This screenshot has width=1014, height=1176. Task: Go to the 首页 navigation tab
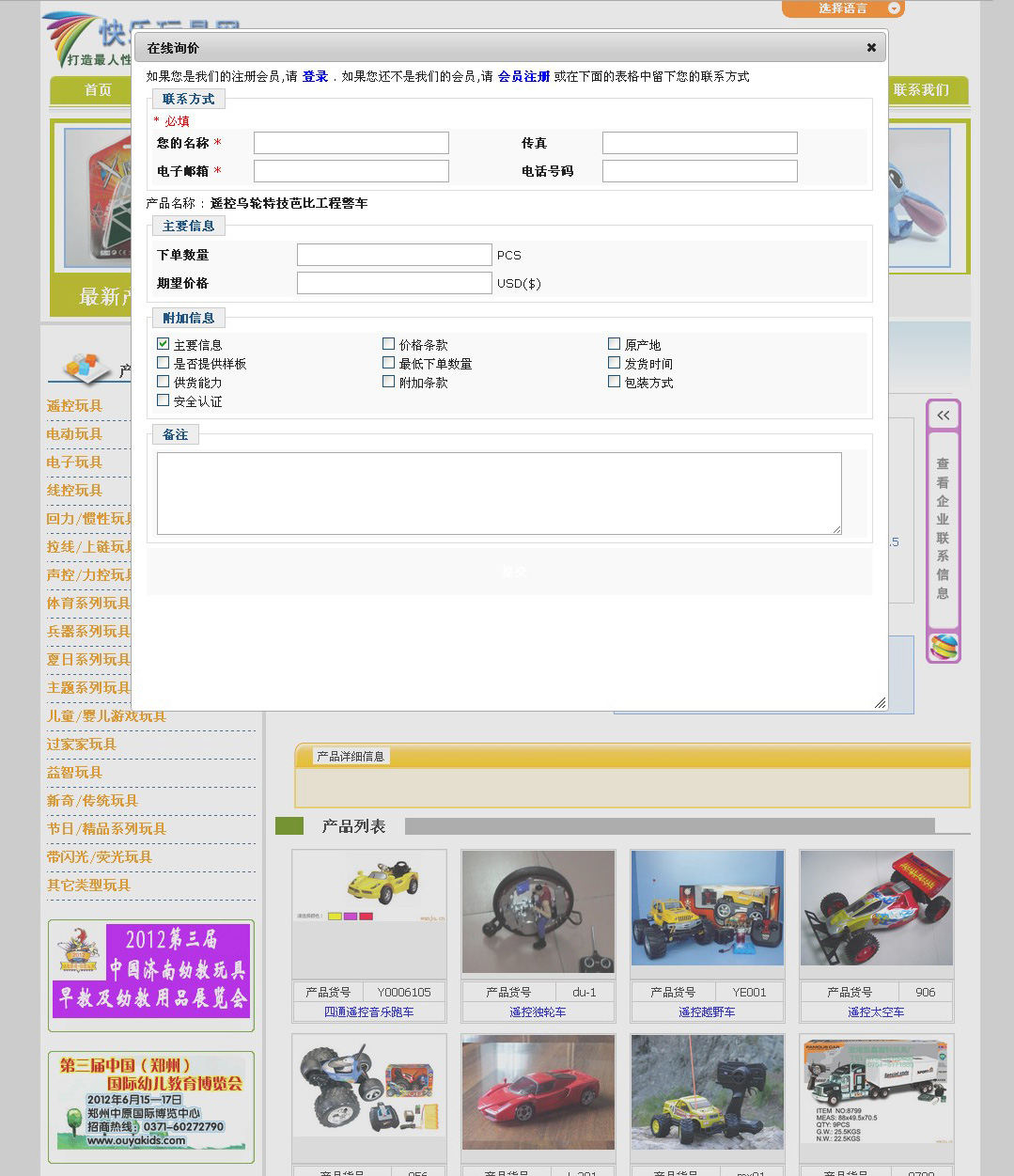(98, 90)
